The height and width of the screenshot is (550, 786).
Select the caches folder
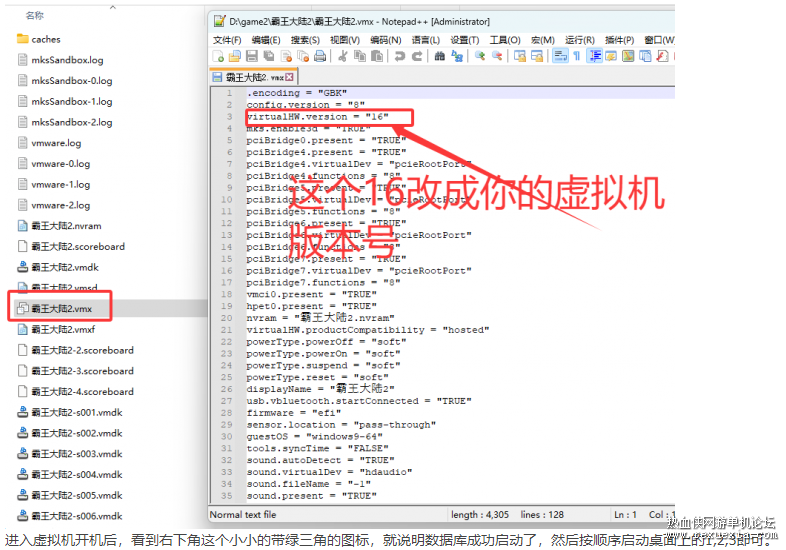(x=38, y=39)
